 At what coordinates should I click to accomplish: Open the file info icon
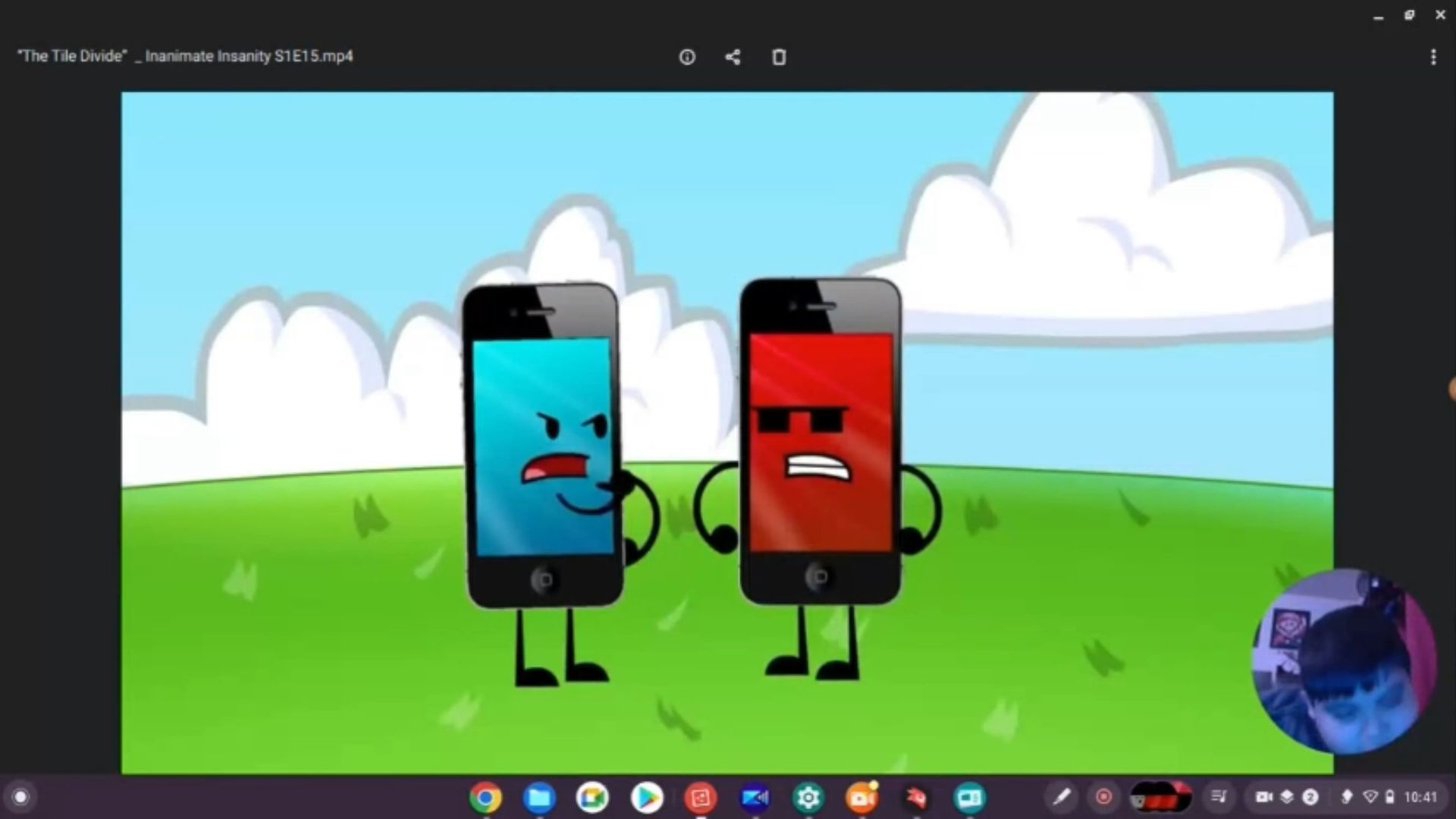(x=687, y=57)
